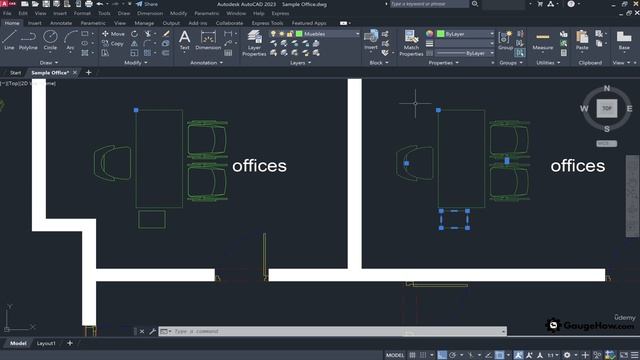Image resolution: width=640 pixels, height=360 pixels.
Task: Click the Erase tool icon
Action: point(166,34)
